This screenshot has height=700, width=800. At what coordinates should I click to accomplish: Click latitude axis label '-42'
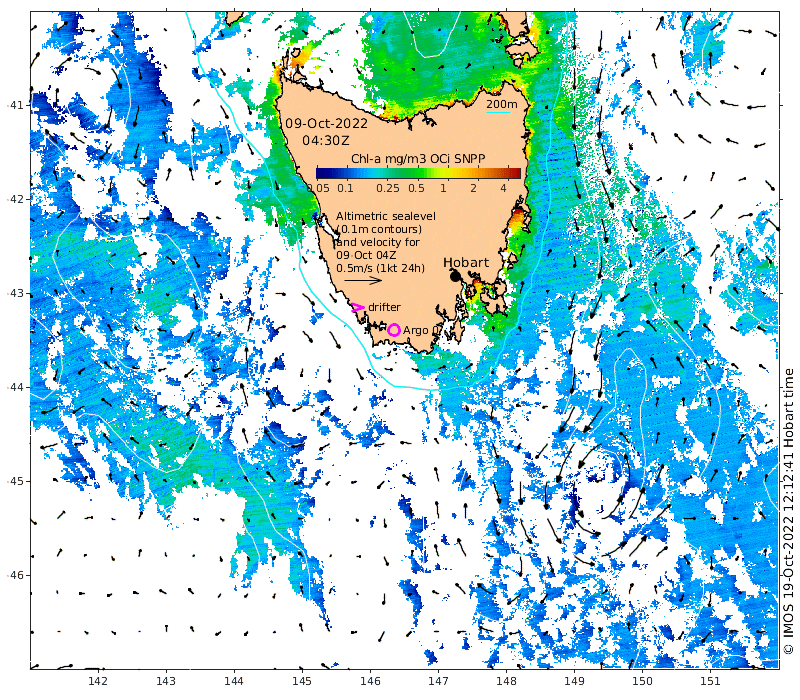click(x=15, y=199)
